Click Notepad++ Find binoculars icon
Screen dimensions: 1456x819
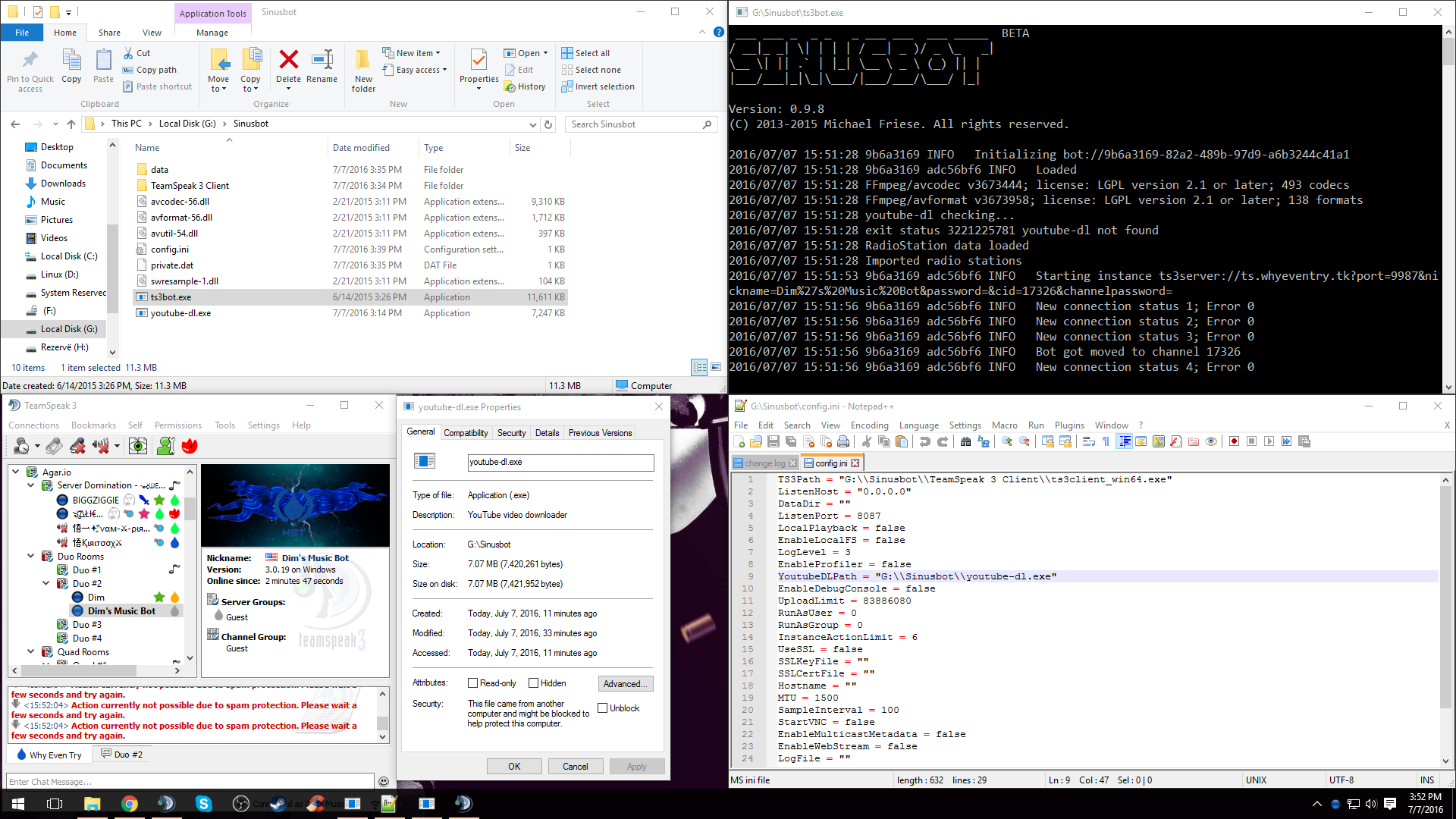click(965, 441)
